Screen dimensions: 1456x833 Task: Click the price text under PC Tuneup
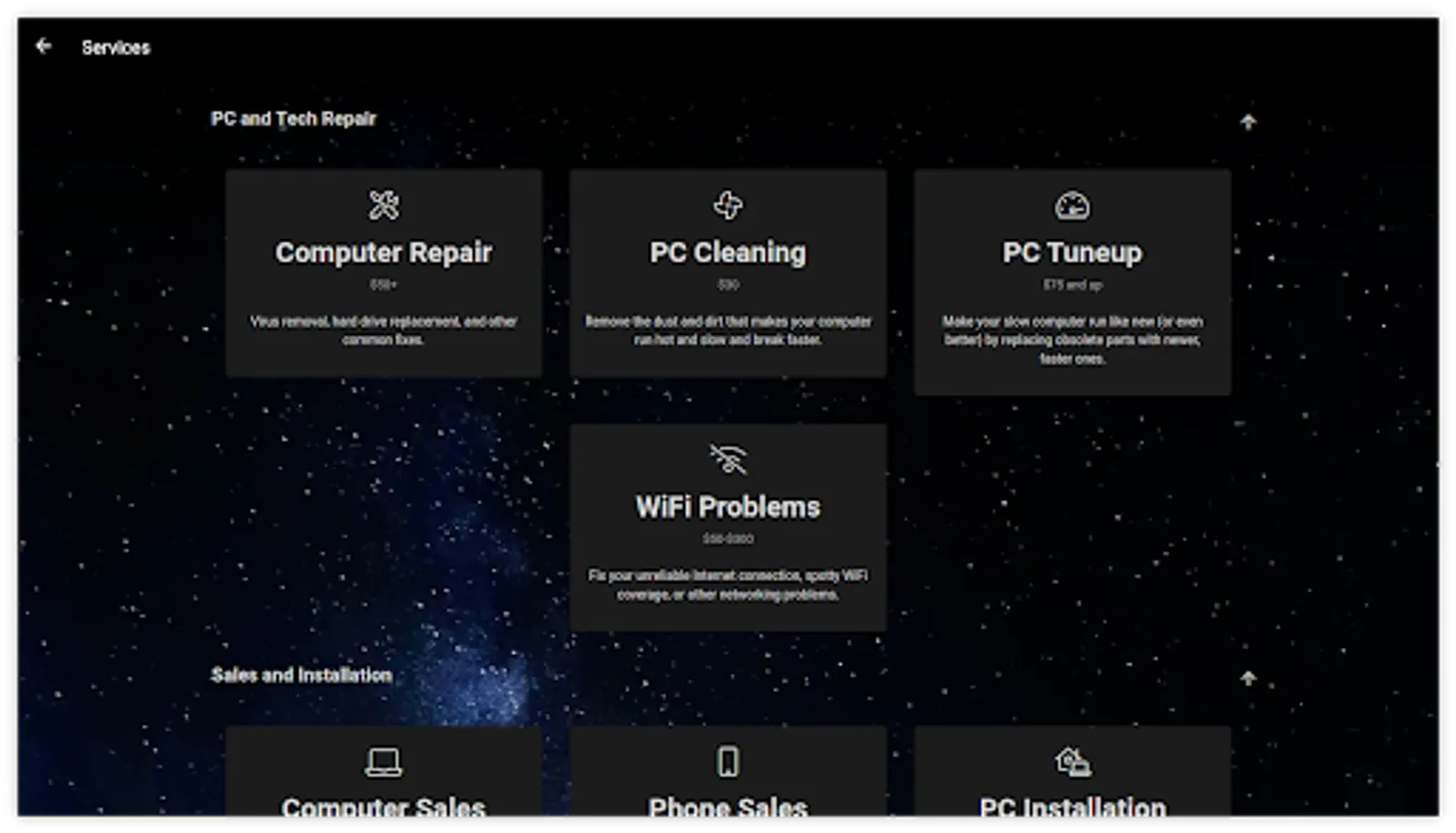1072,285
